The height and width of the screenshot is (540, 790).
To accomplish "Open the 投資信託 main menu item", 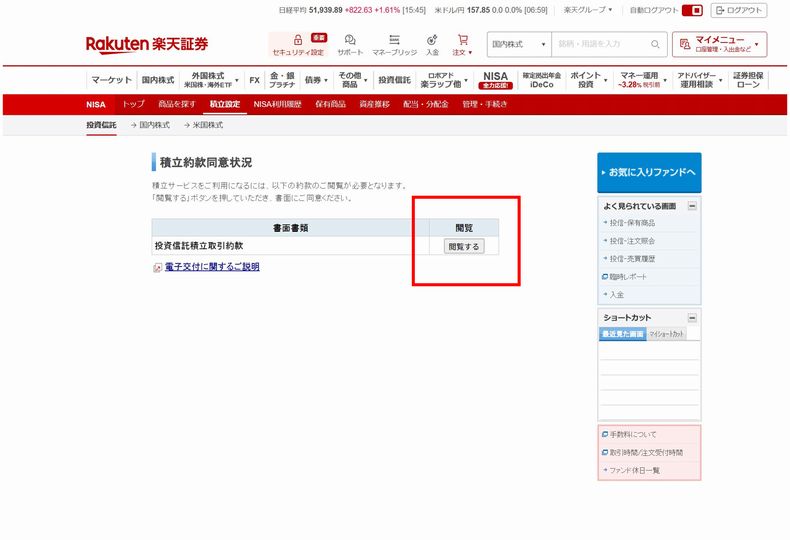I will point(394,80).
